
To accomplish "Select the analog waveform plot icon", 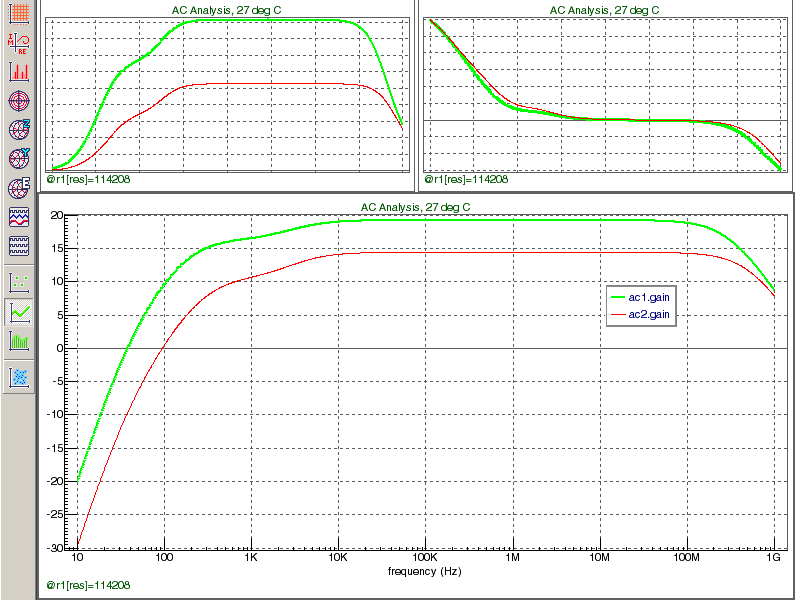I will click(19, 217).
